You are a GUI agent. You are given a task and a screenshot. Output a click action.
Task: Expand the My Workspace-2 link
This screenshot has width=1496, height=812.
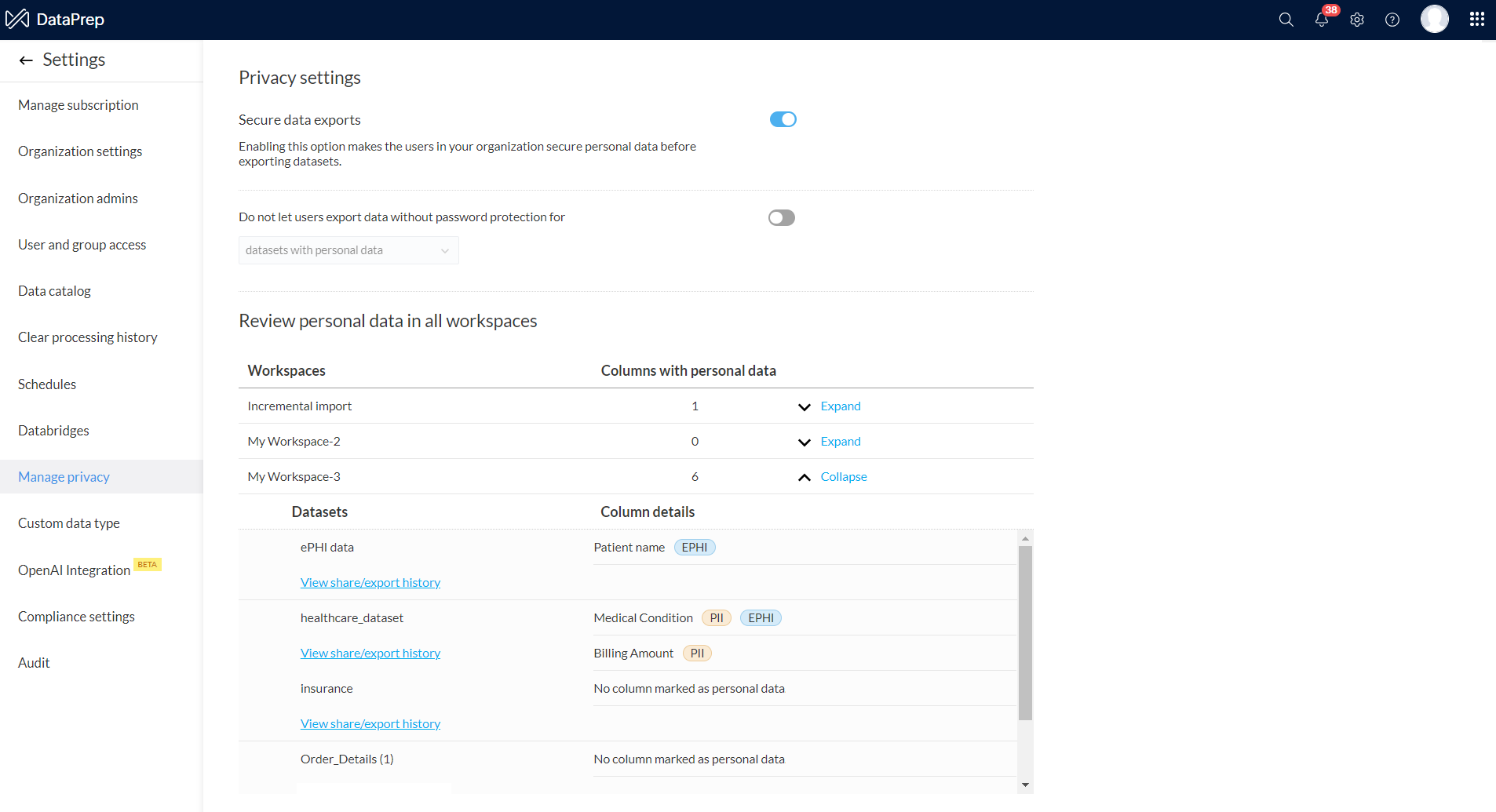coord(841,441)
